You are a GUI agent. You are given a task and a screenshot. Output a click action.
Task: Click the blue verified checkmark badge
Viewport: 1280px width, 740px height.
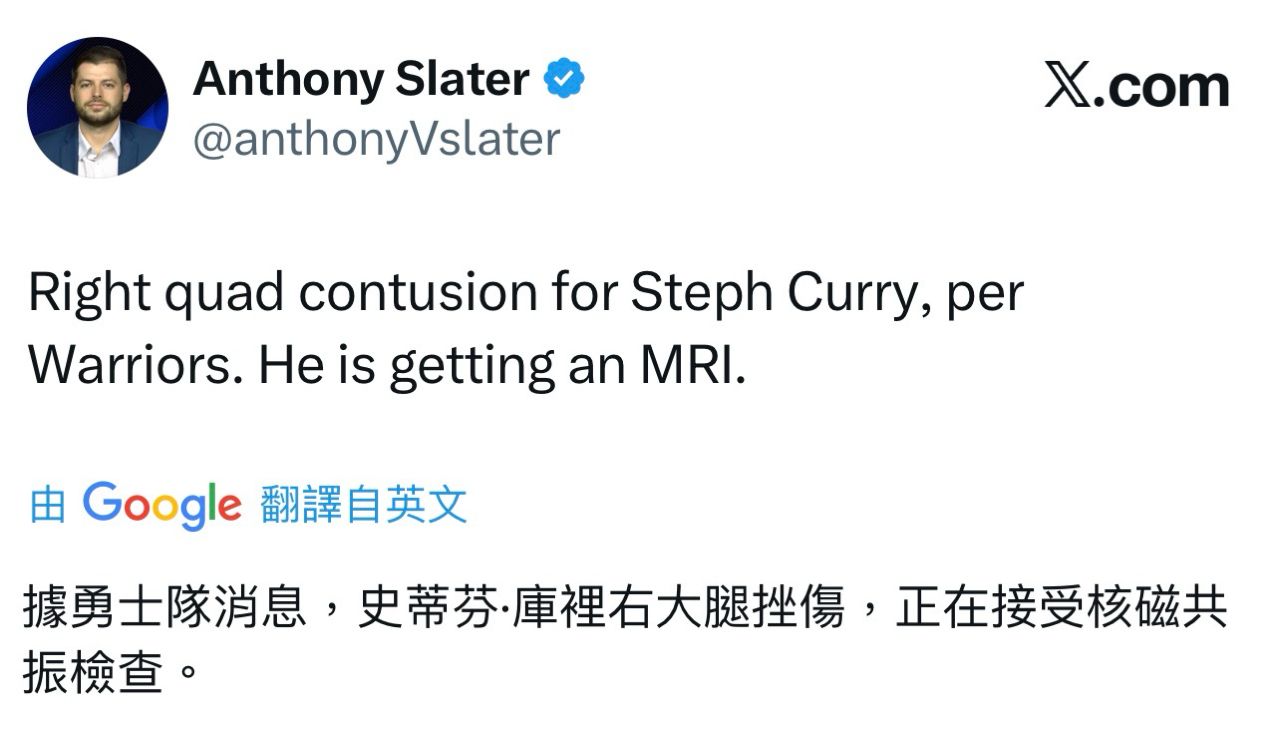563,80
